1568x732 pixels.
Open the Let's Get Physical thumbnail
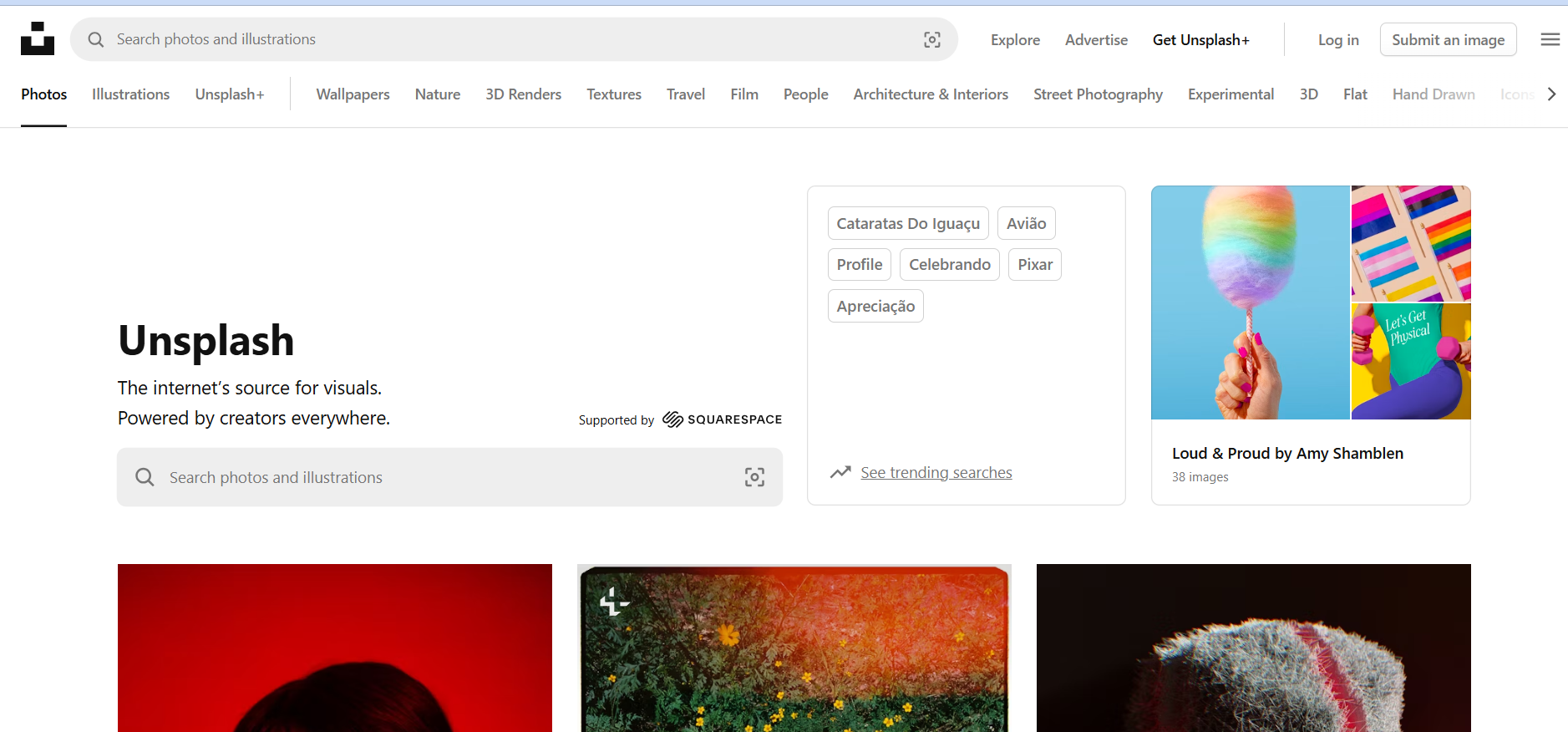1411,362
